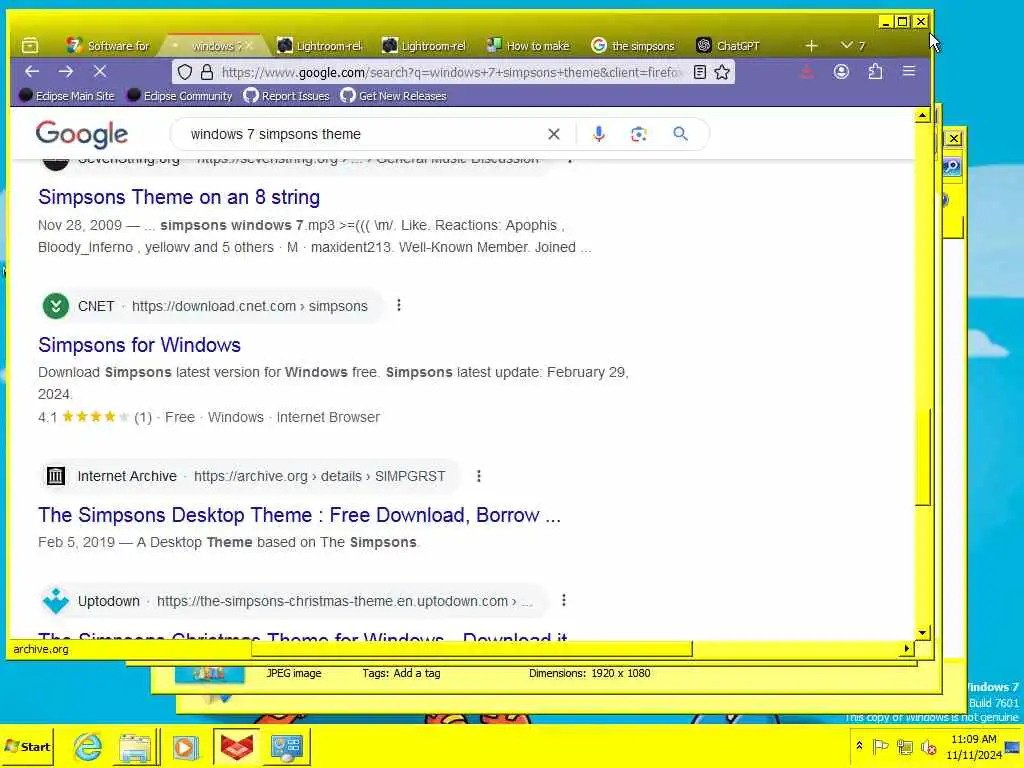This screenshot has width=1024, height=768.
Task: Open the extensions puzzle icon
Action: coord(875,72)
